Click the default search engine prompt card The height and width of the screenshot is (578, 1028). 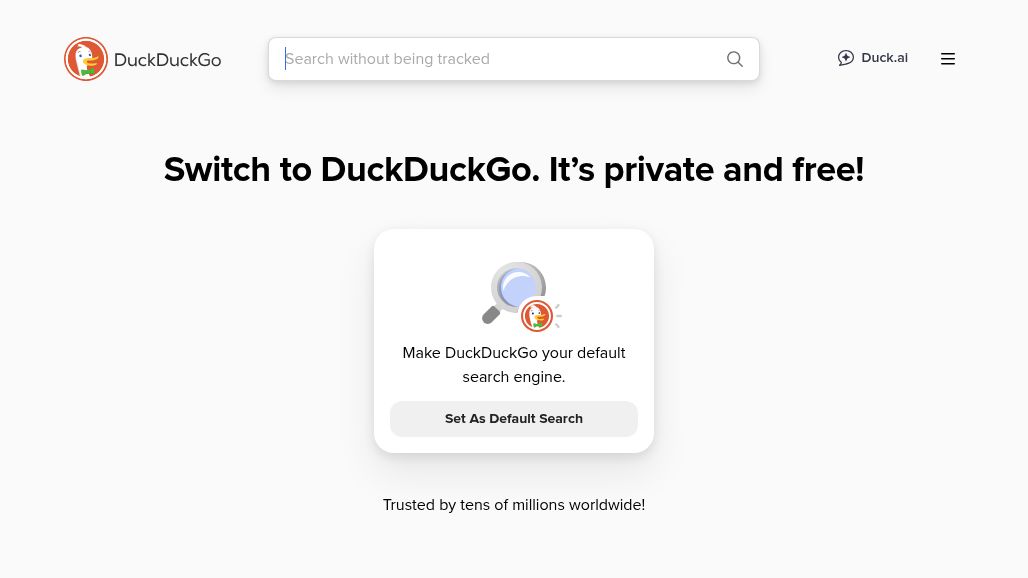(x=514, y=340)
